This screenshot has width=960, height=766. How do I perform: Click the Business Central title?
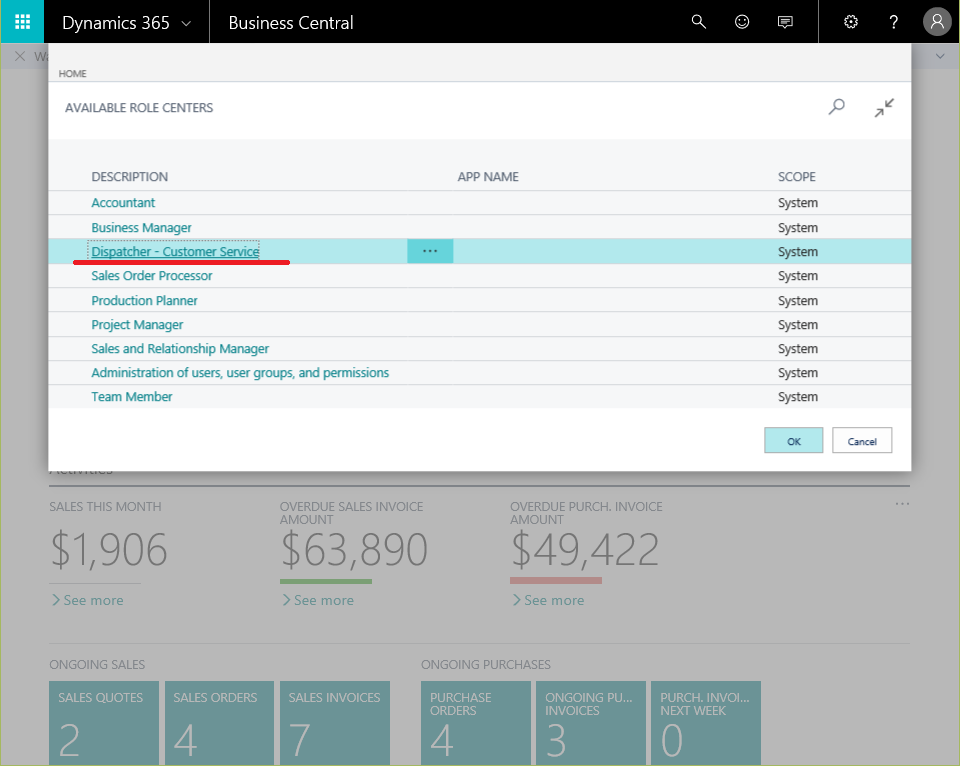291,23
